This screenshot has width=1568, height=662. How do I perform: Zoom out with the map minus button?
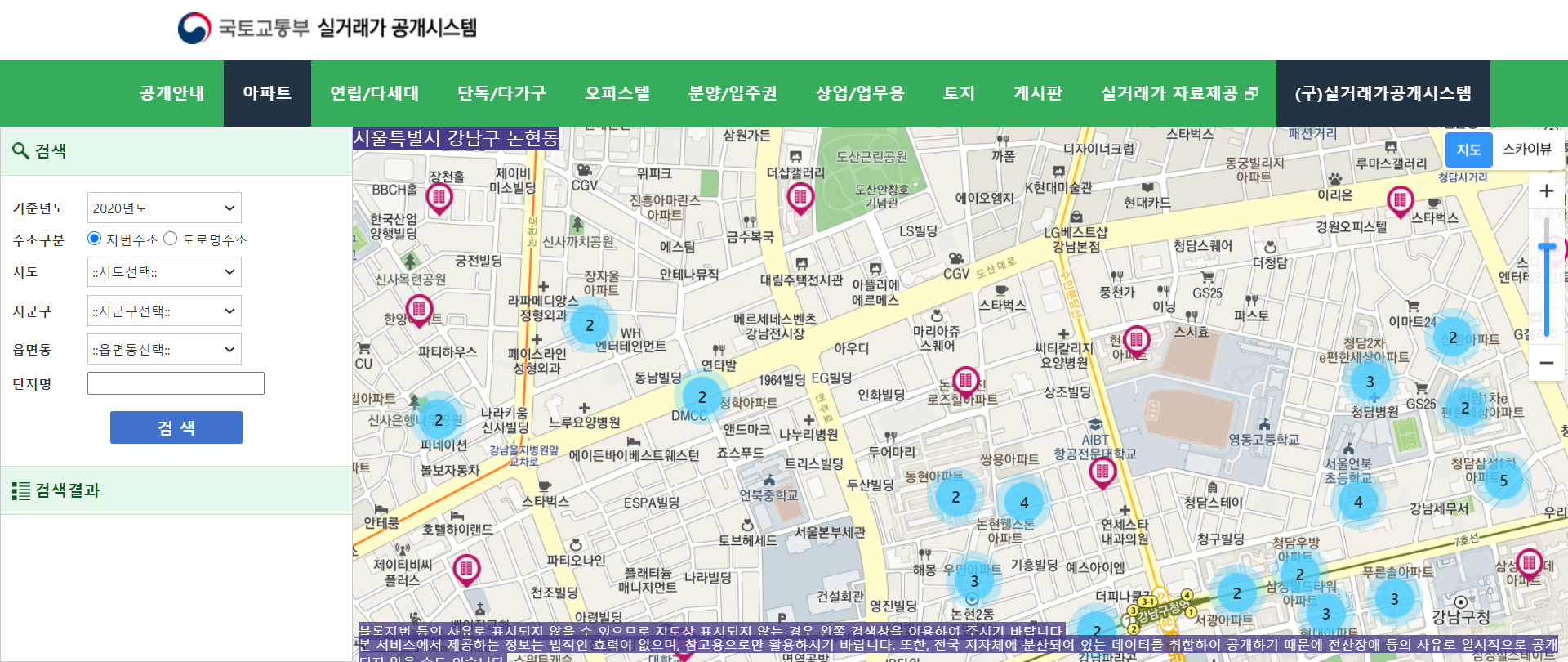(x=1546, y=362)
